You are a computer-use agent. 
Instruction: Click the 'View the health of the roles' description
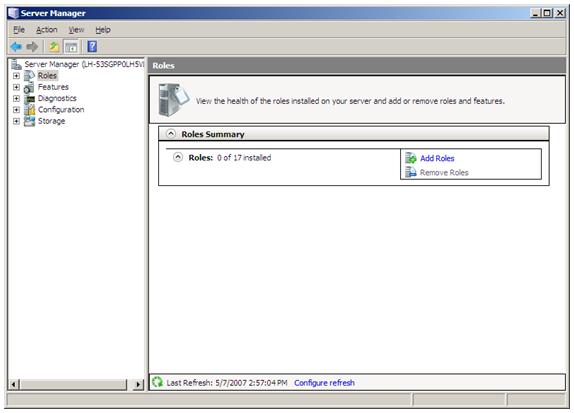[x=350, y=101]
